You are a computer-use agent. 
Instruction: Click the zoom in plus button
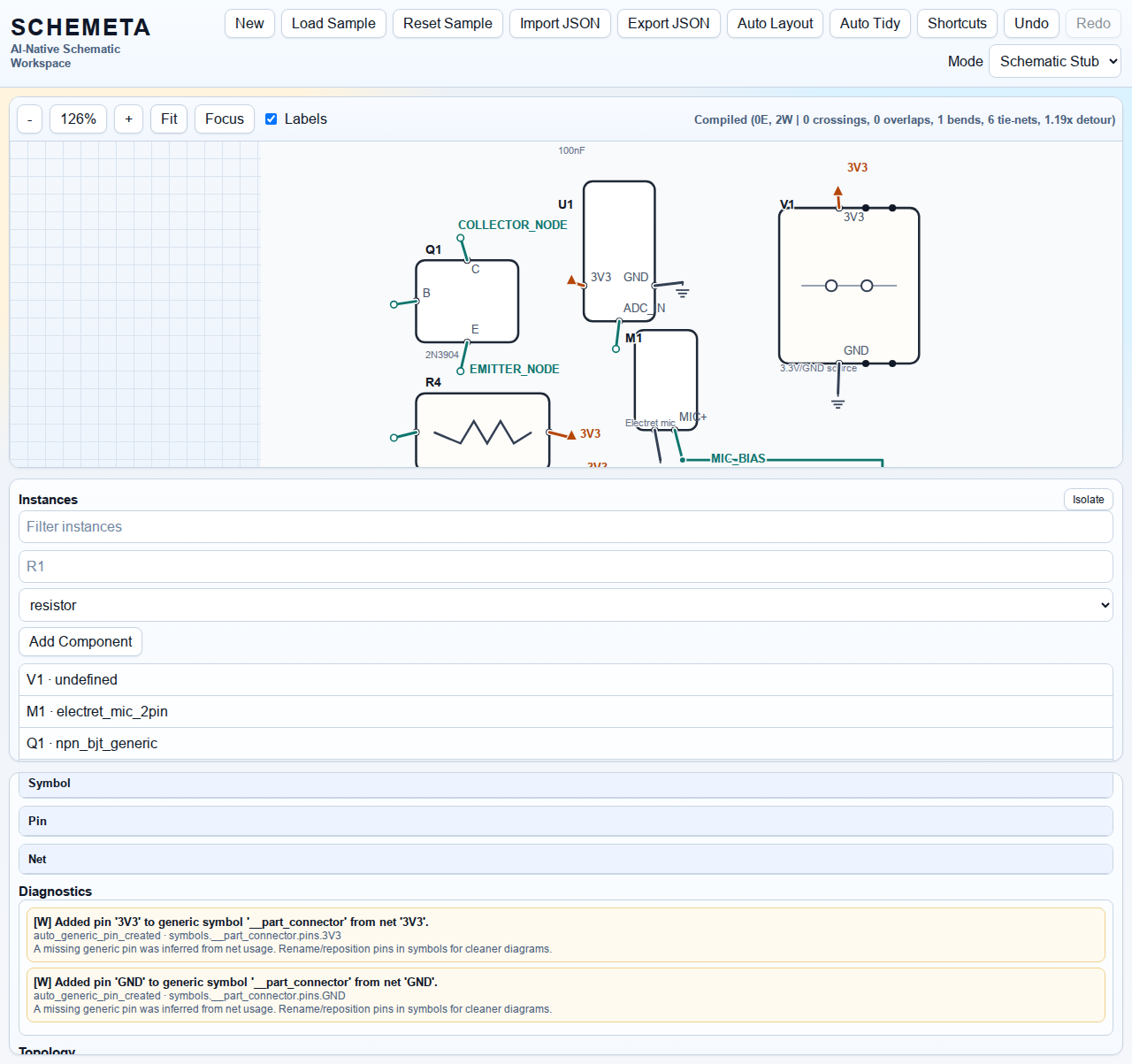[129, 119]
